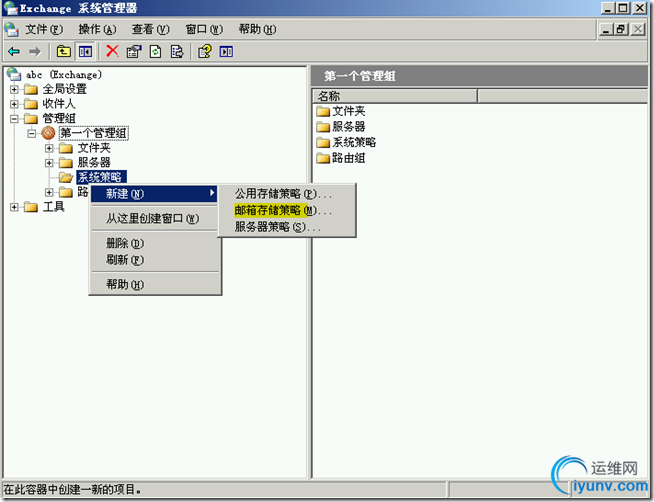Select 管理组 in the tree
The width and height of the screenshot is (654, 502).
(x=59, y=118)
